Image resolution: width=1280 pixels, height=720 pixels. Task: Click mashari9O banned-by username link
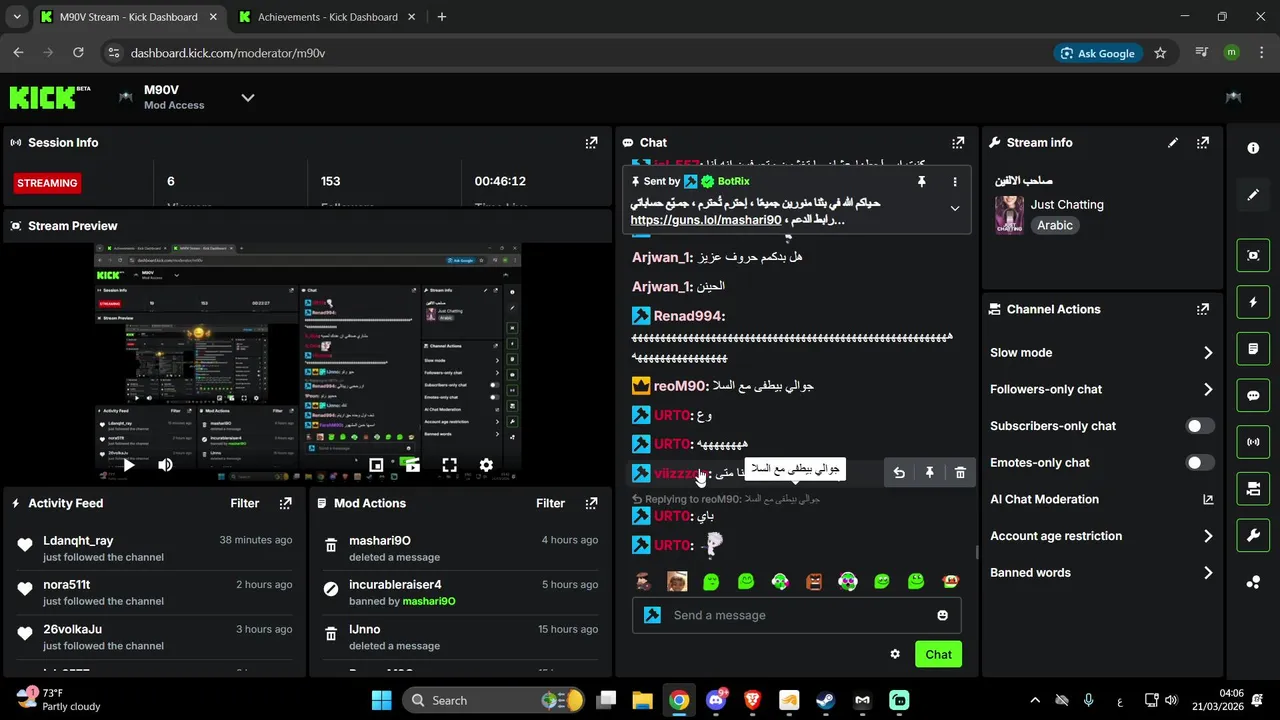429,601
